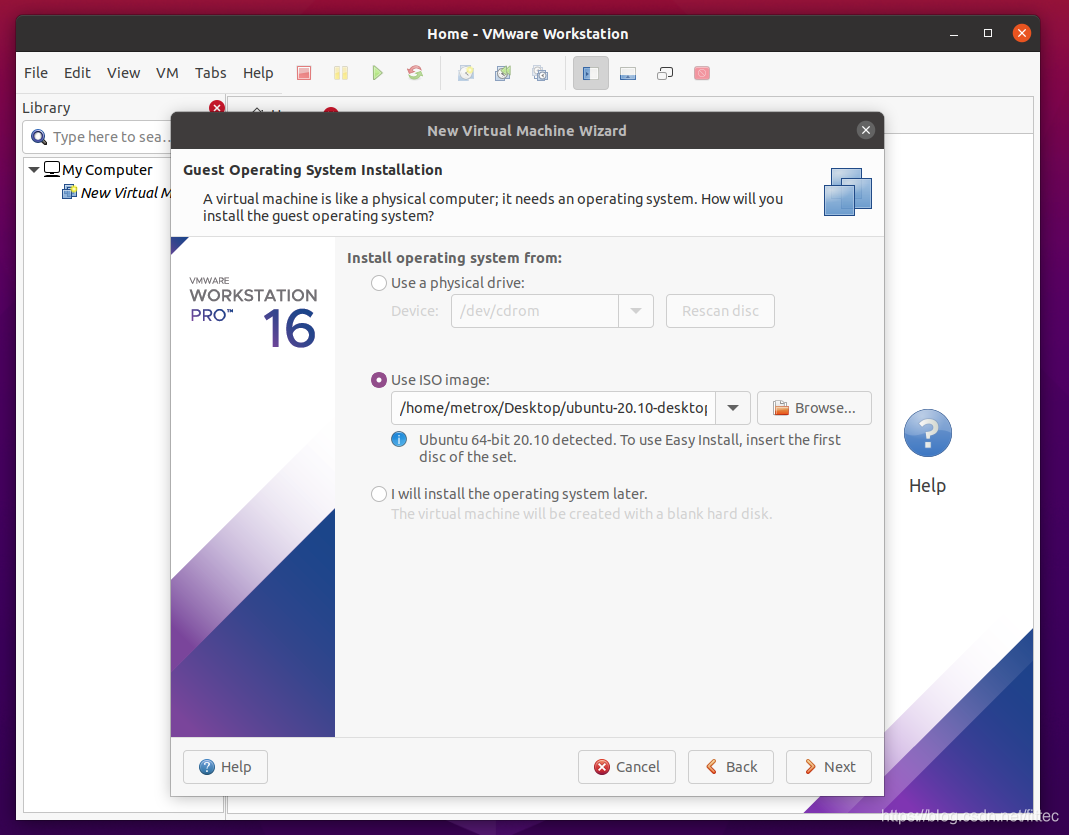Viewport: 1069px width, 835px height.
Task: Toggle the thumbnail bar view icon
Action: pyautogui.click(x=628, y=73)
